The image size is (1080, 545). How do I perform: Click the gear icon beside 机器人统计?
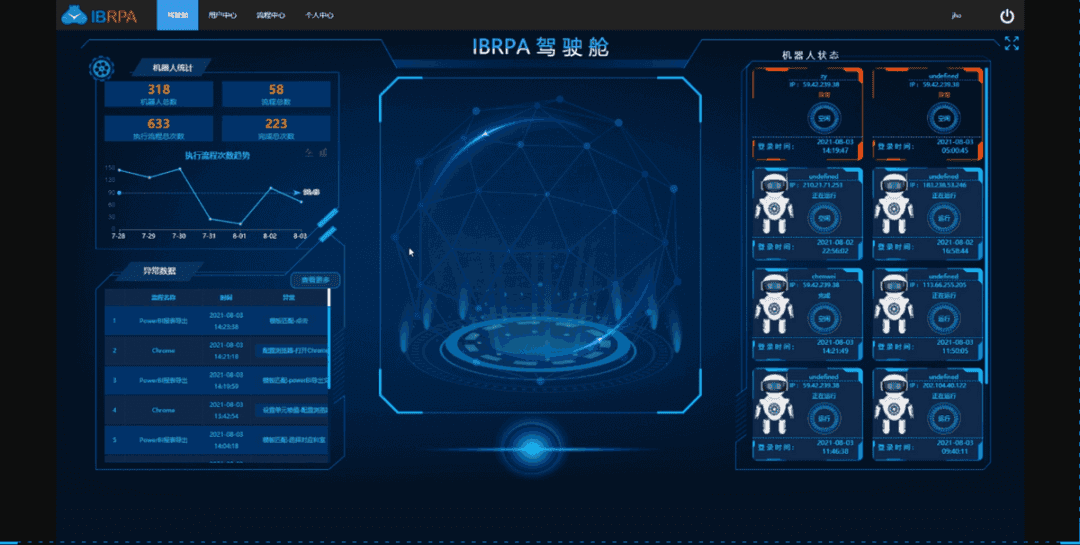coord(101,68)
